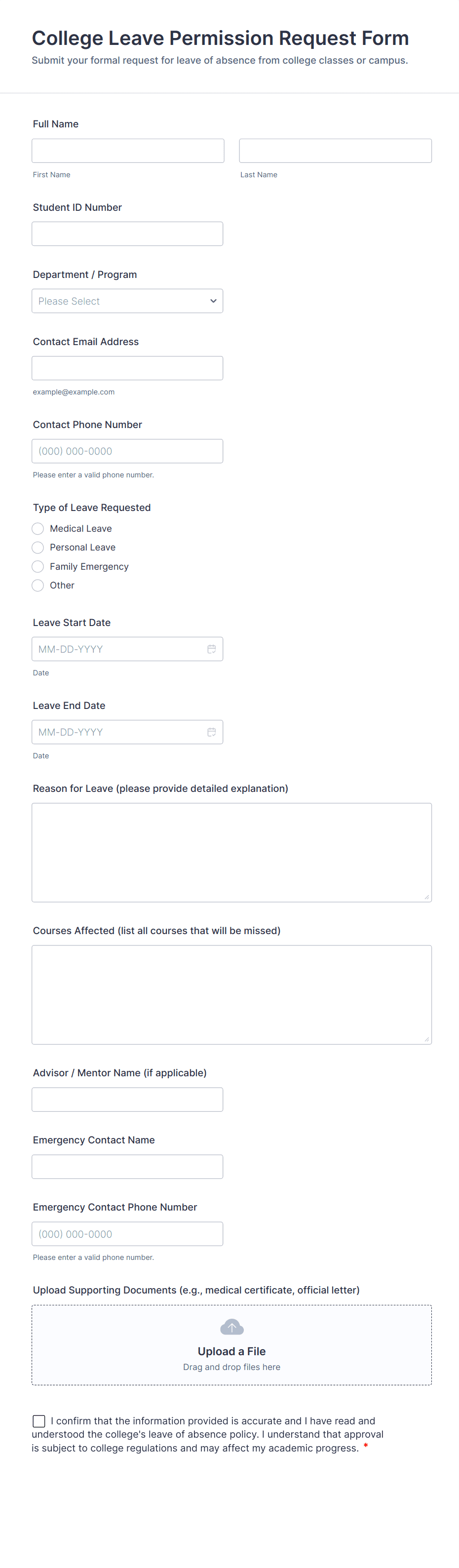This screenshot has width=459, height=1568.
Task: Click the Courses Affected text area
Action: [x=231, y=995]
